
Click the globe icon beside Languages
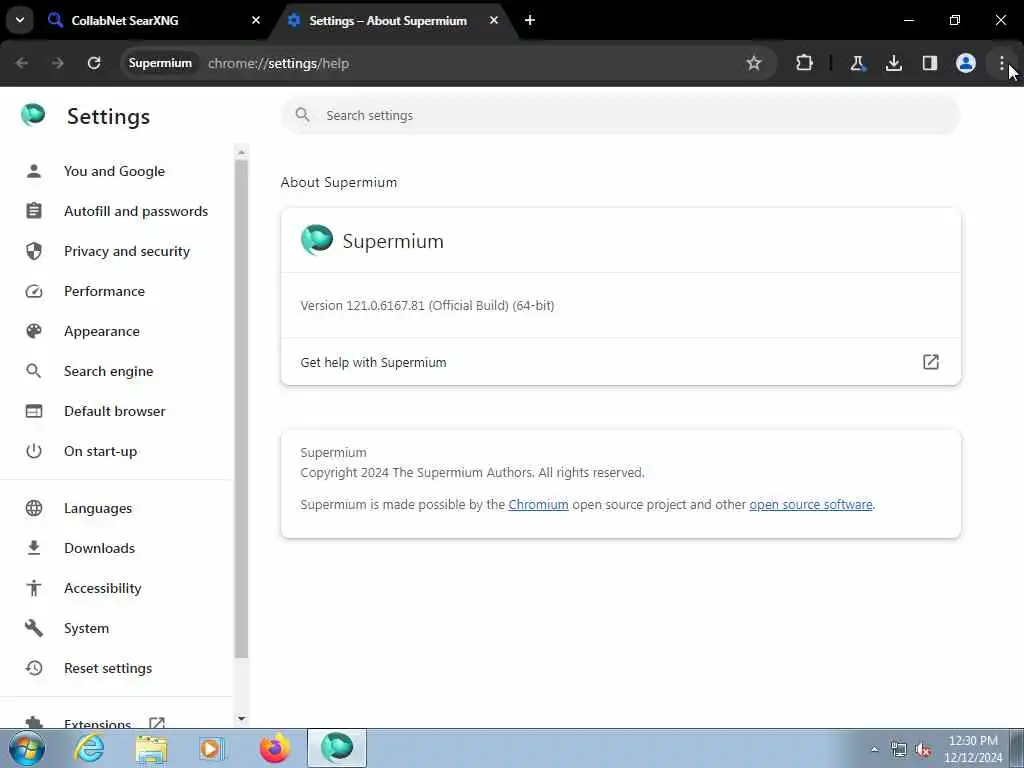click(34, 508)
